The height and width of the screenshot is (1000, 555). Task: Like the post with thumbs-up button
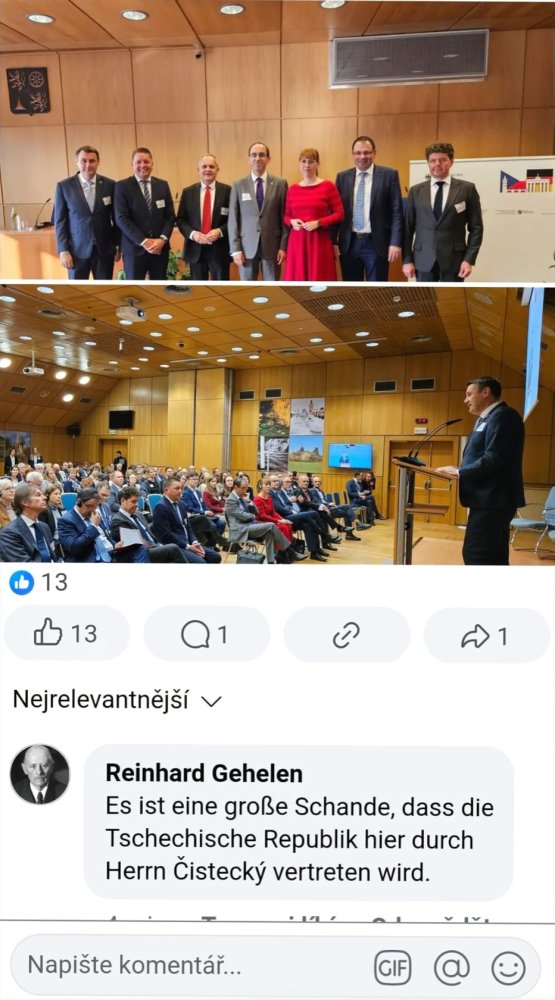(x=66, y=635)
